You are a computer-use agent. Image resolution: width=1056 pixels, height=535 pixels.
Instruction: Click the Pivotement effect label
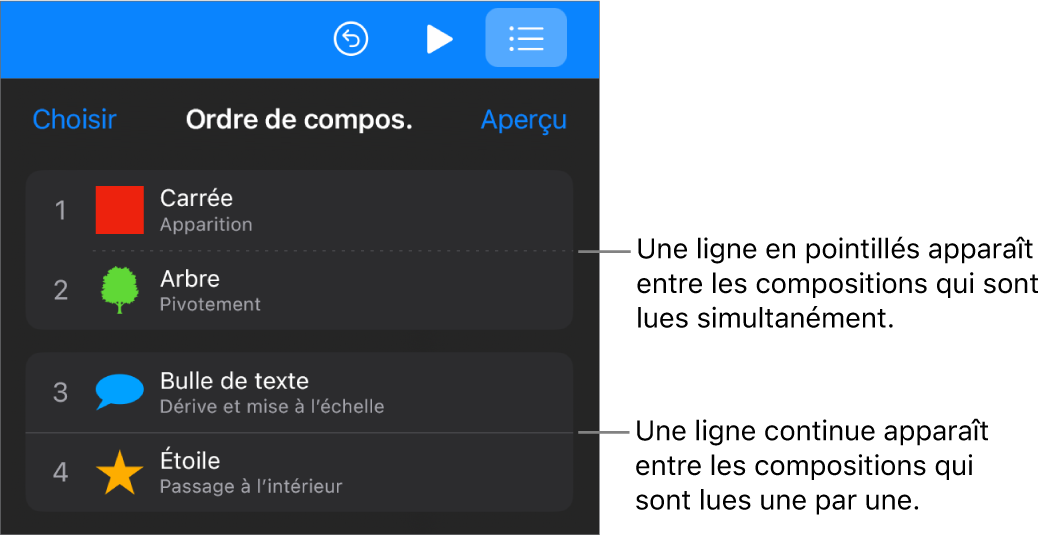click(x=210, y=304)
